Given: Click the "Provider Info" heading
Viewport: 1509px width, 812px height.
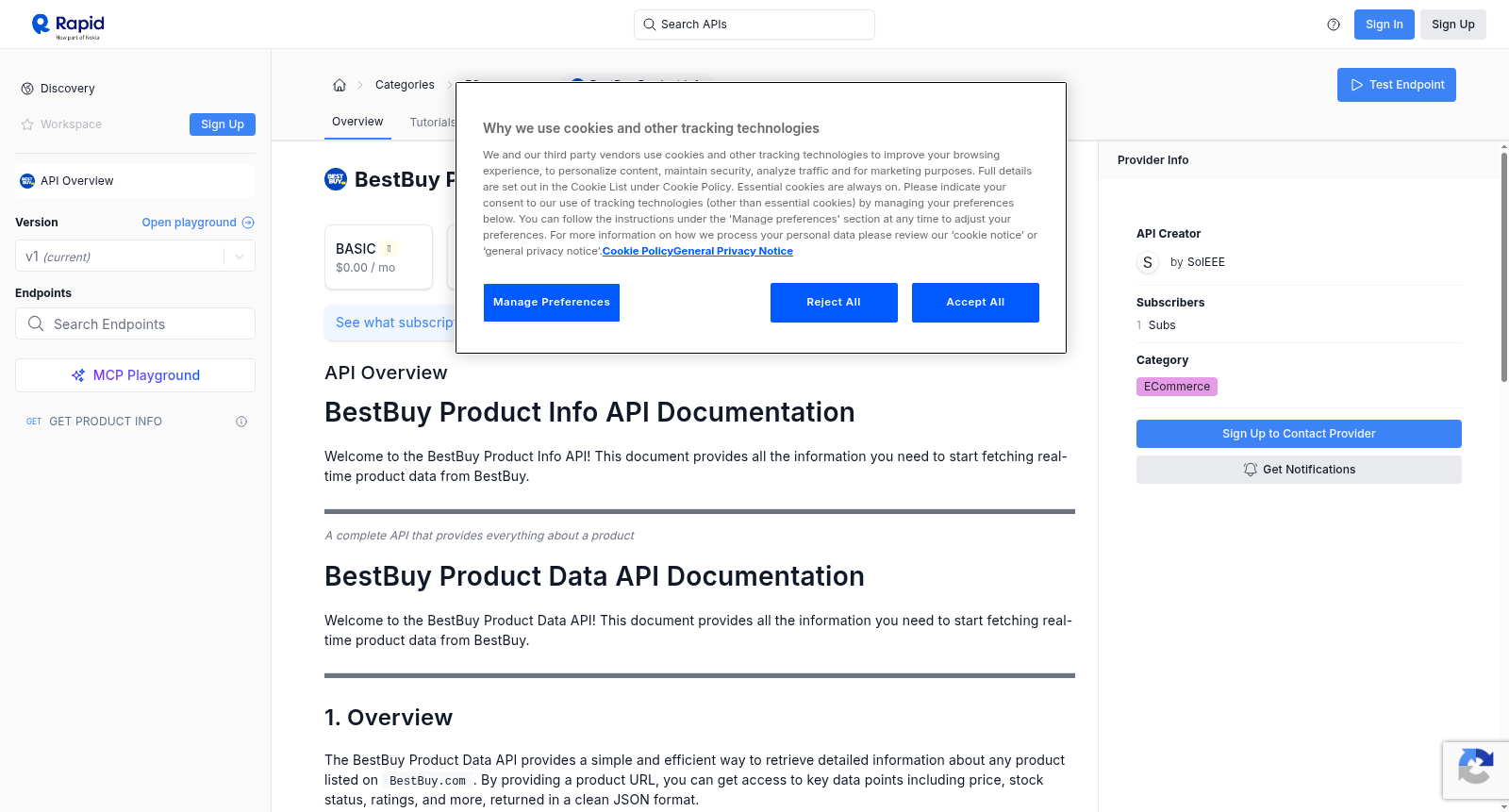Looking at the screenshot, I should [1152, 160].
